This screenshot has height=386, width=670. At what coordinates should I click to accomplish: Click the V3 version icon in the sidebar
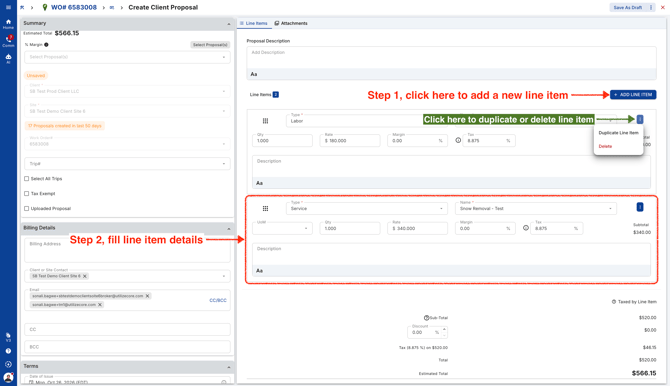[8, 337]
